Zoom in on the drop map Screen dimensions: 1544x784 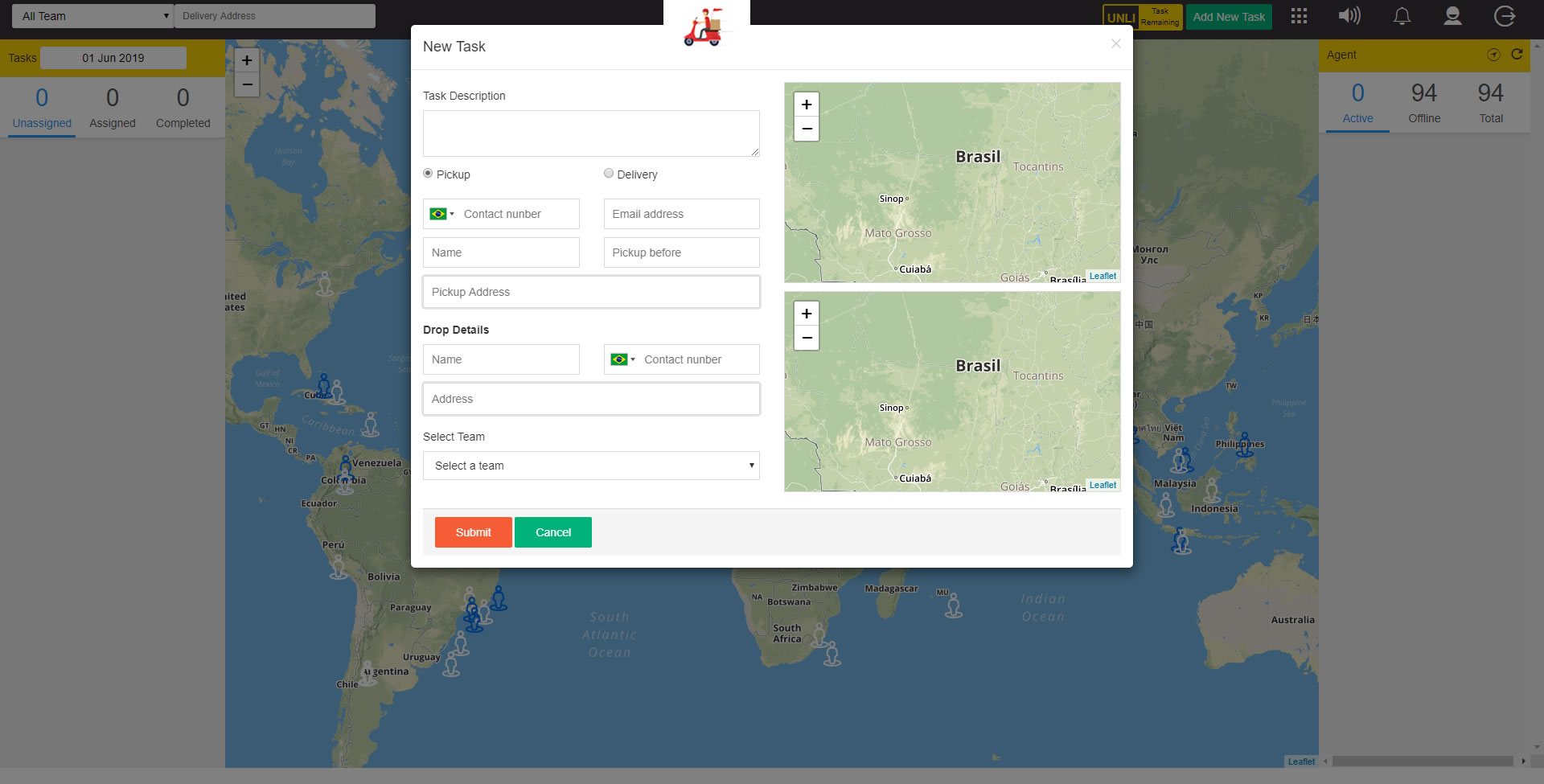(807, 314)
